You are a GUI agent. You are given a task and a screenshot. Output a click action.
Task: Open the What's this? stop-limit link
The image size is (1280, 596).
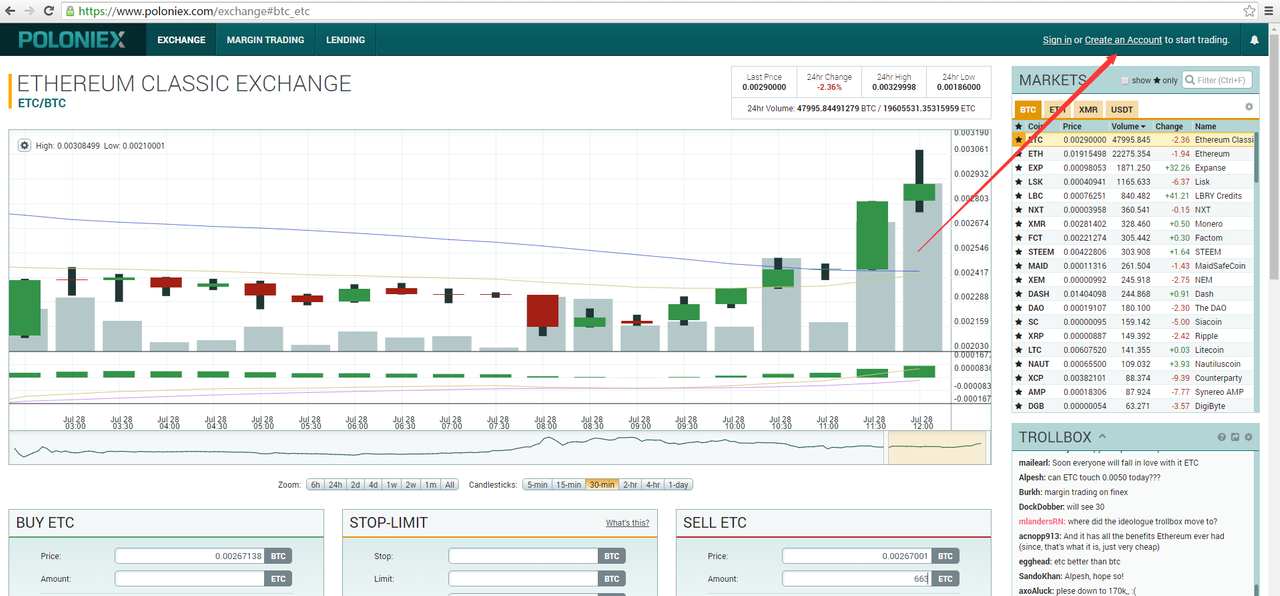[627, 523]
